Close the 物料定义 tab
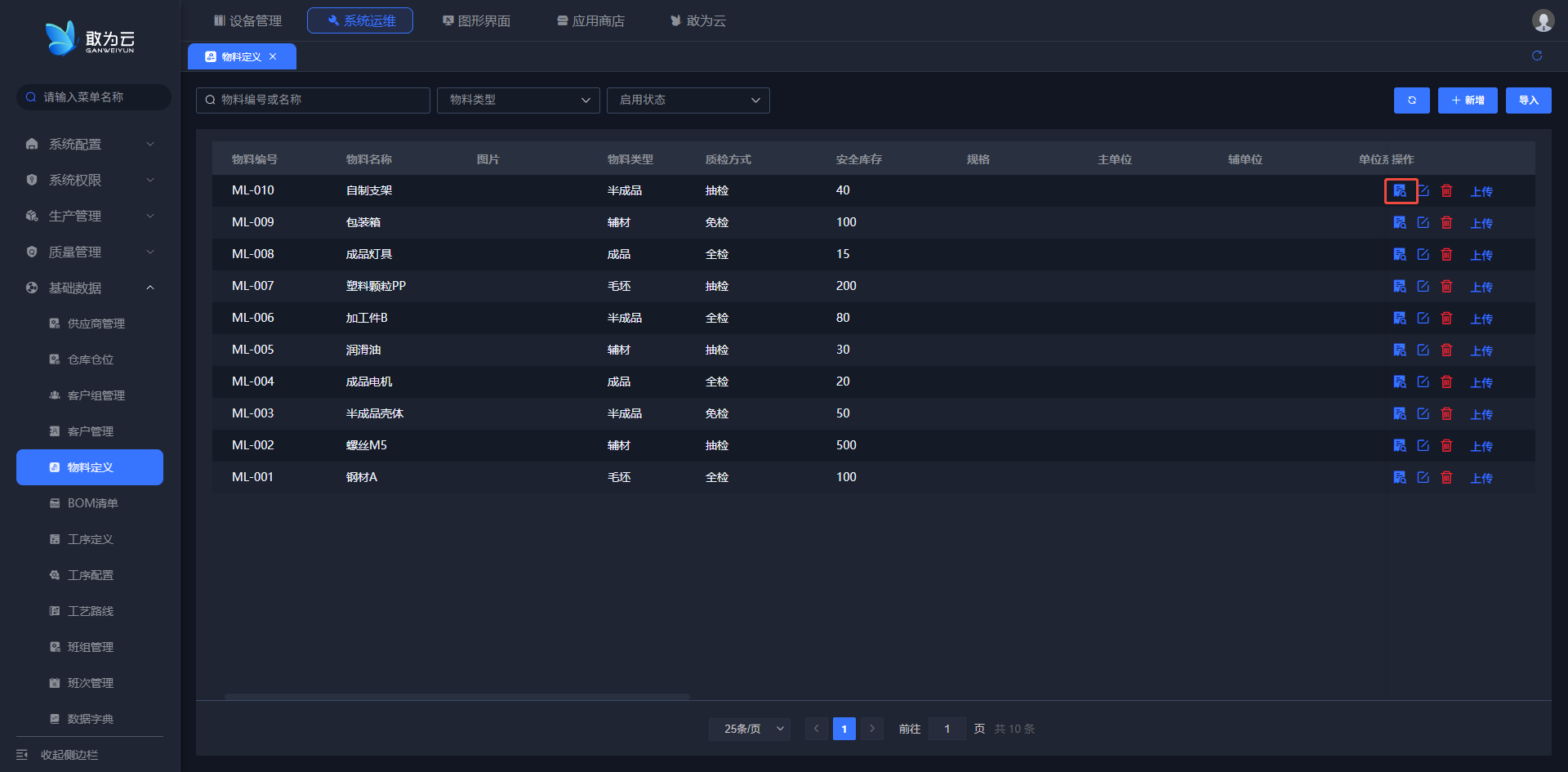 coord(273,56)
